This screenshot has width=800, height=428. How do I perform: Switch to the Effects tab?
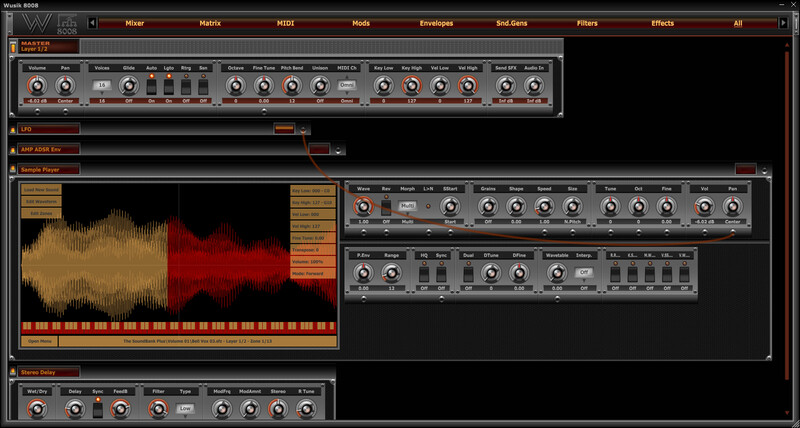(x=662, y=22)
